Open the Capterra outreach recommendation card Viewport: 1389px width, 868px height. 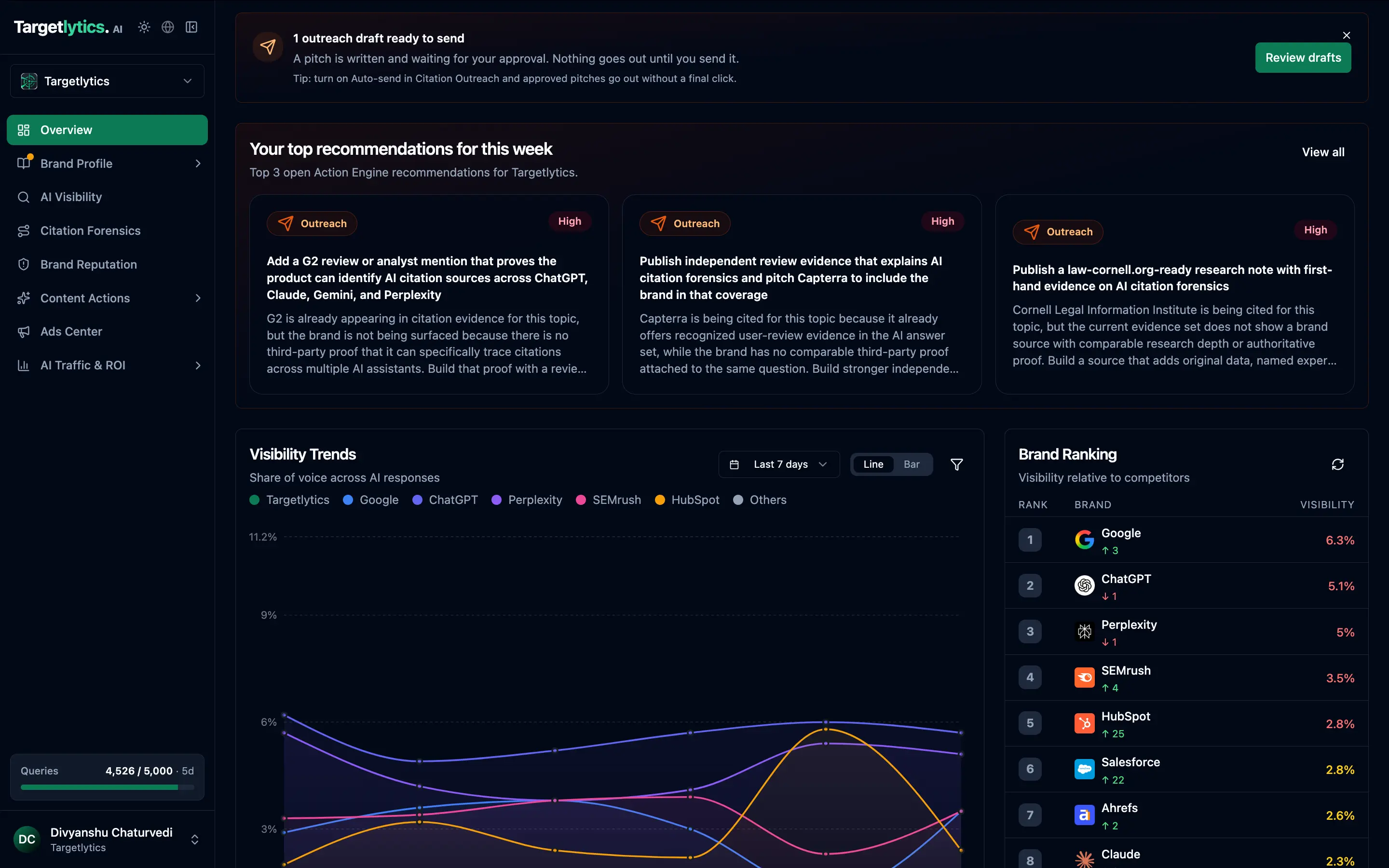(x=802, y=295)
